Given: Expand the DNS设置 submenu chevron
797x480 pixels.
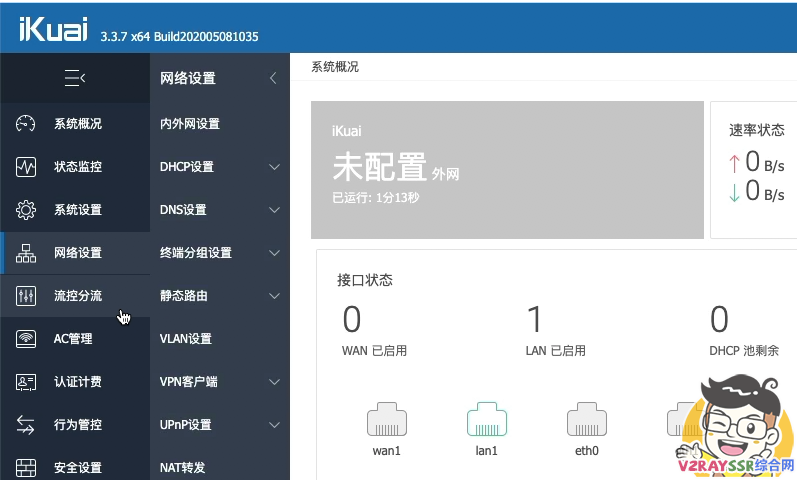Looking at the screenshot, I should pyautogui.click(x=274, y=210).
